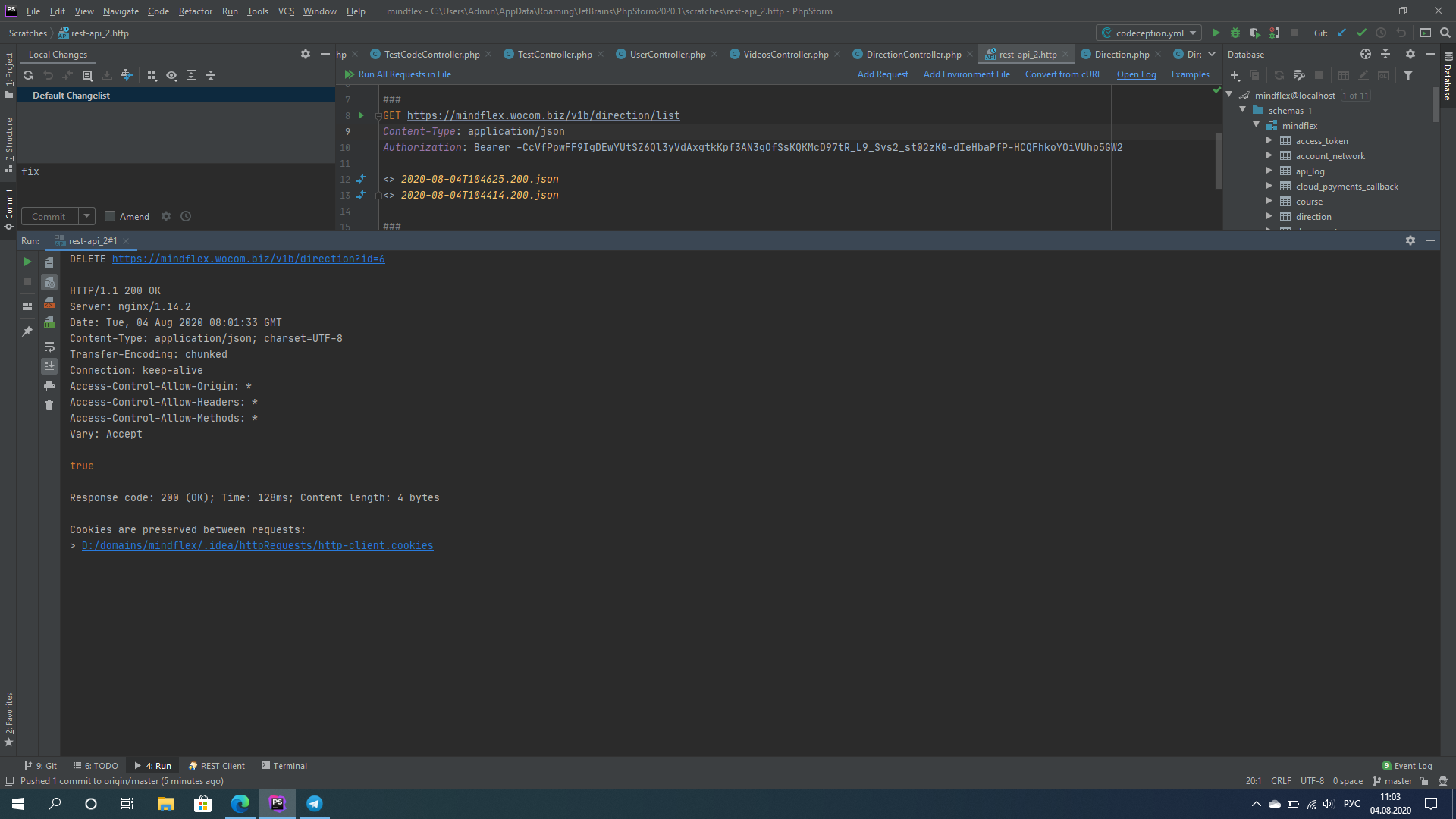
Task: Open Terminal tool window tab
Action: pos(284,765)
